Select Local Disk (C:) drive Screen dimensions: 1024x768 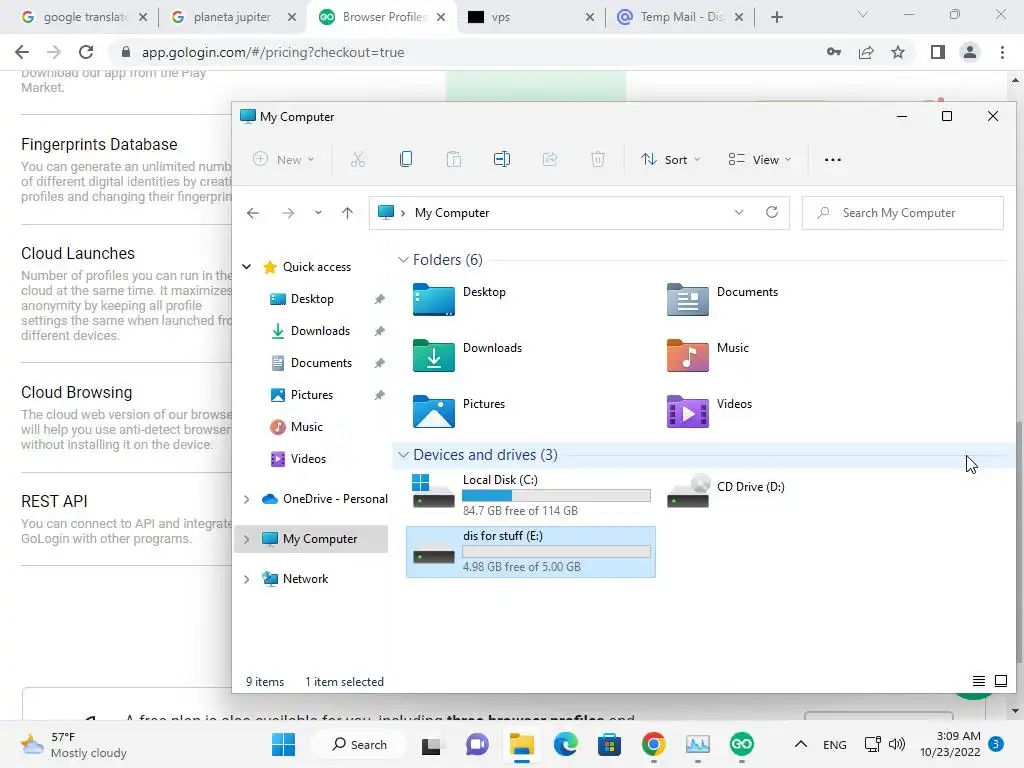(x=531, y=495)
